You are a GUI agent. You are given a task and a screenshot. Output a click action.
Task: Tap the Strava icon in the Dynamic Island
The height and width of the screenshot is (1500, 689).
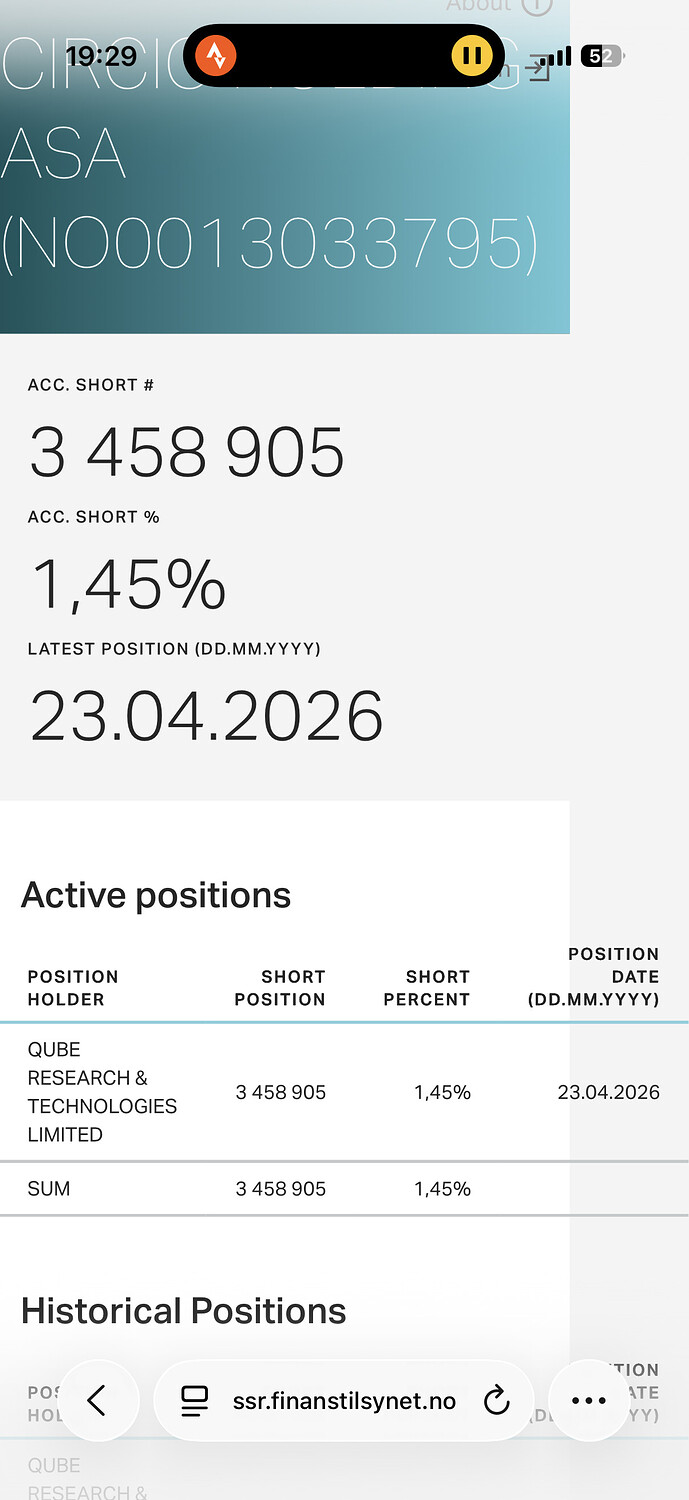coord(216,55)
